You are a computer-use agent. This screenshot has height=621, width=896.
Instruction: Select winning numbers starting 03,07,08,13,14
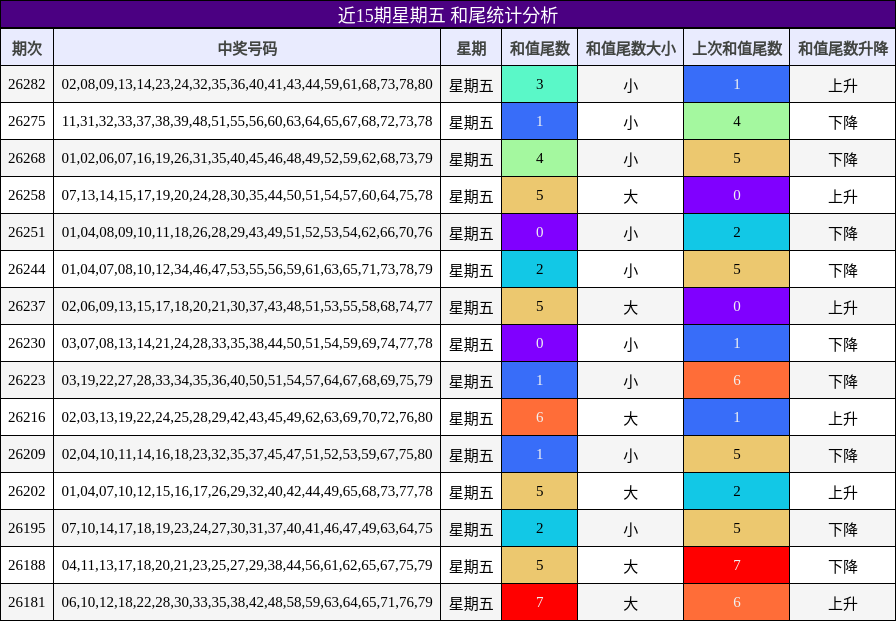click(x=247, y=343)
